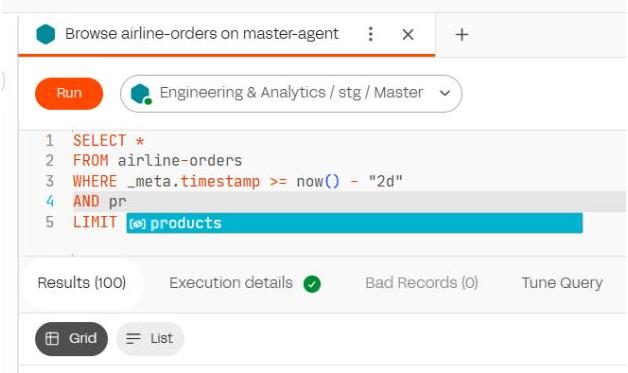
Task: Close the Browse airline-orders tab
Action: click(408, 34)
